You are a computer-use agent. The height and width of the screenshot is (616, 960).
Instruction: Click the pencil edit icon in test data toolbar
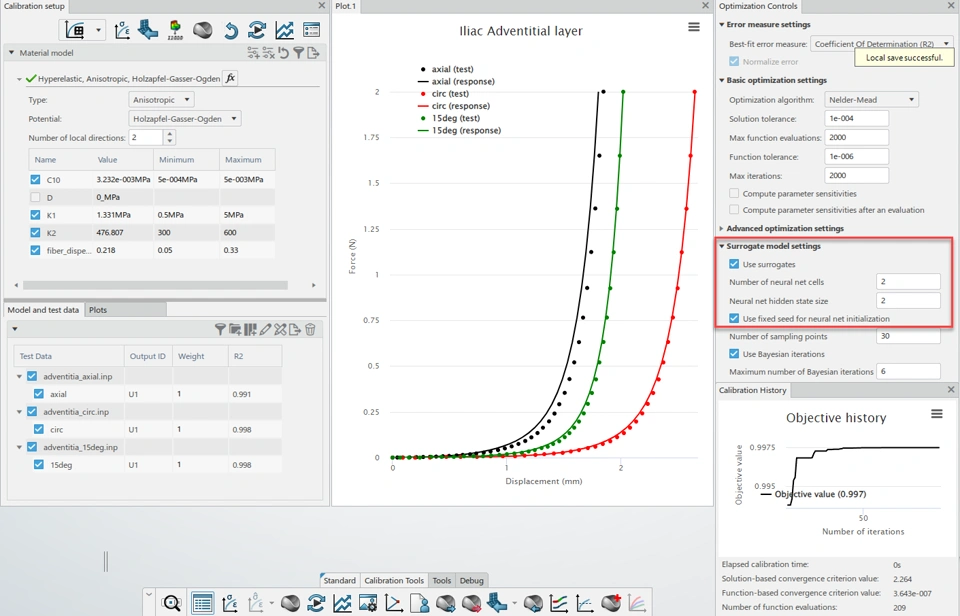[x=265, y=329]
